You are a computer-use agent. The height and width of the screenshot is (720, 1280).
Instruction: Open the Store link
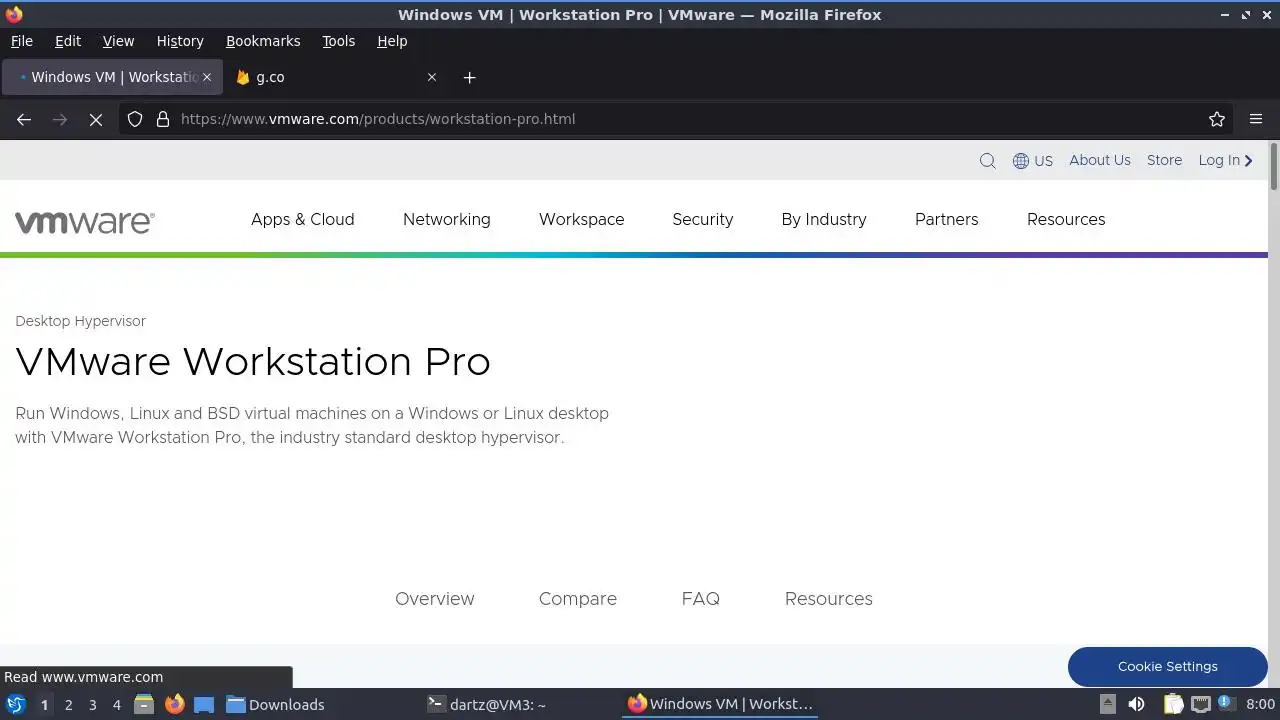pos(1164,160)
